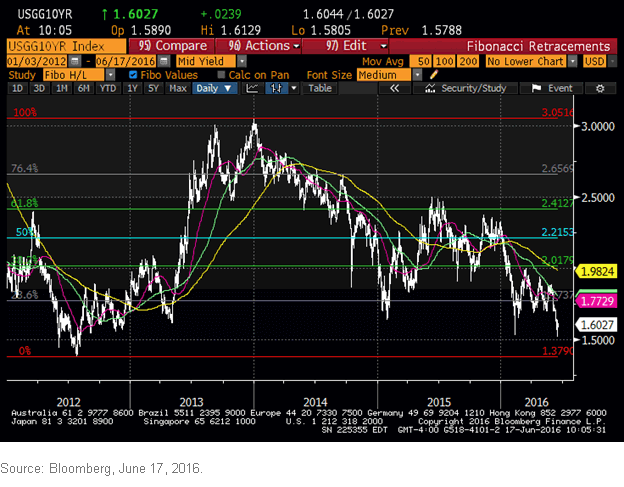Edit the start date 01/03/2012 field

click(x=37, y=61)
